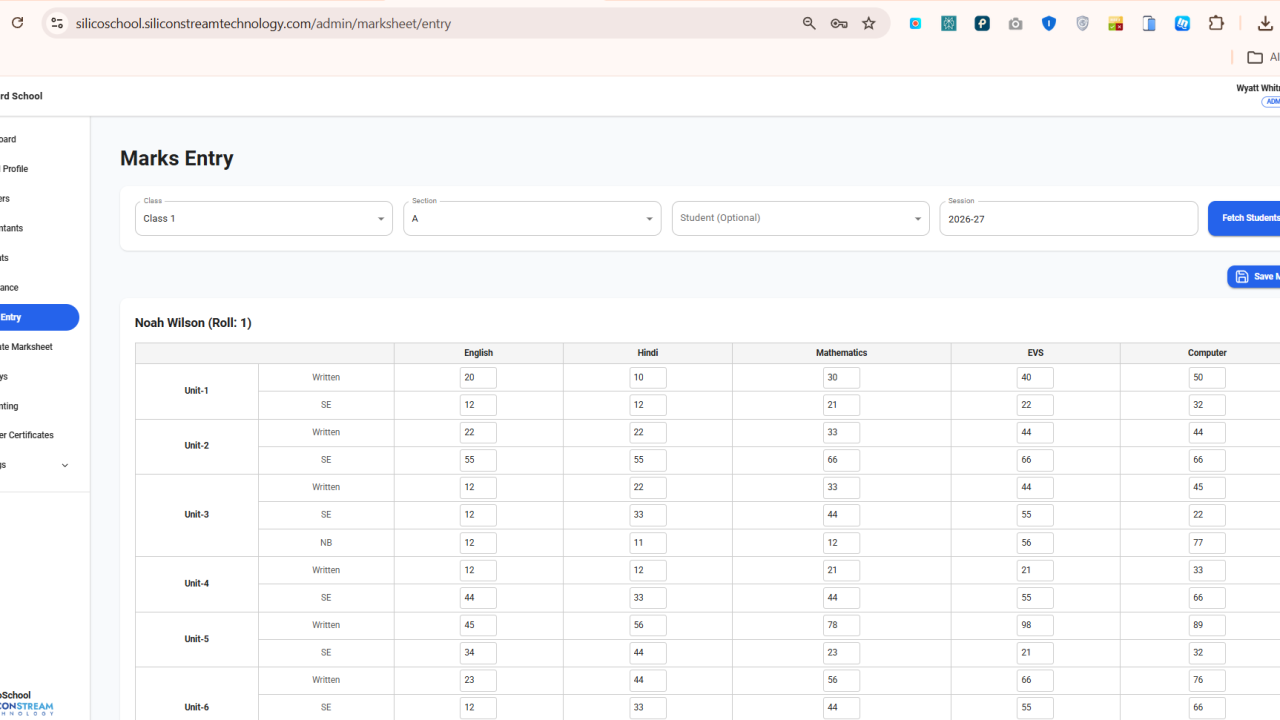Click the address bar URL
This screenshot has height=720, width=1280.
coord(263,23)
